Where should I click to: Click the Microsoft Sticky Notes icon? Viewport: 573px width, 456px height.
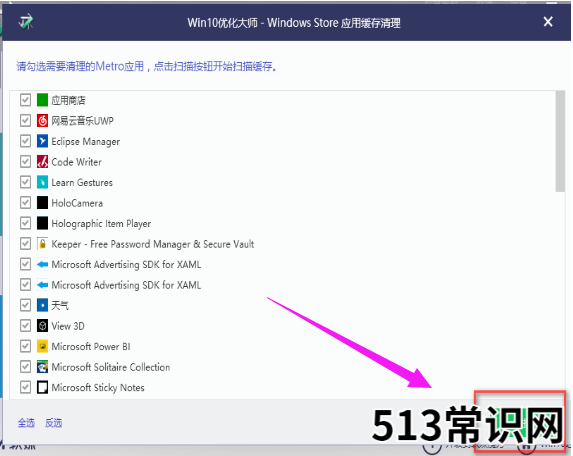pyautogui.click(x=42, y=387)
